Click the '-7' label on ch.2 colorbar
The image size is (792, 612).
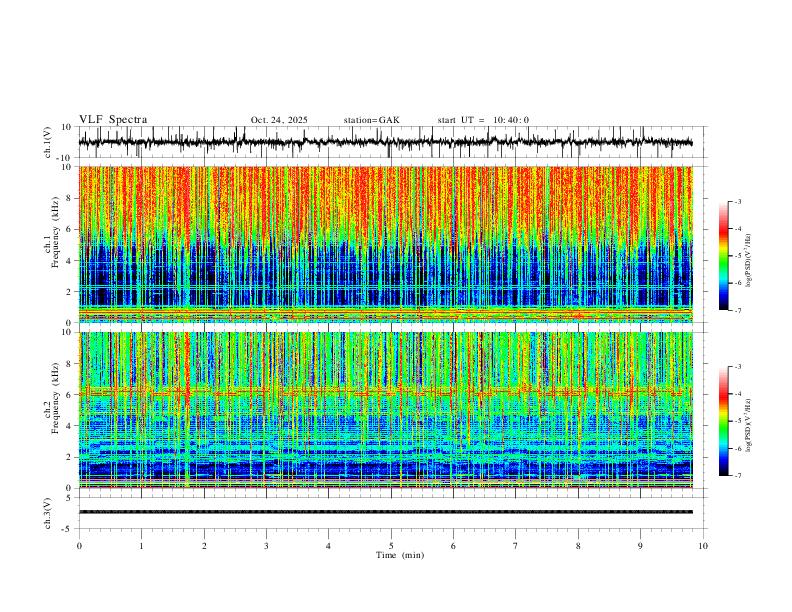point(737,475)
